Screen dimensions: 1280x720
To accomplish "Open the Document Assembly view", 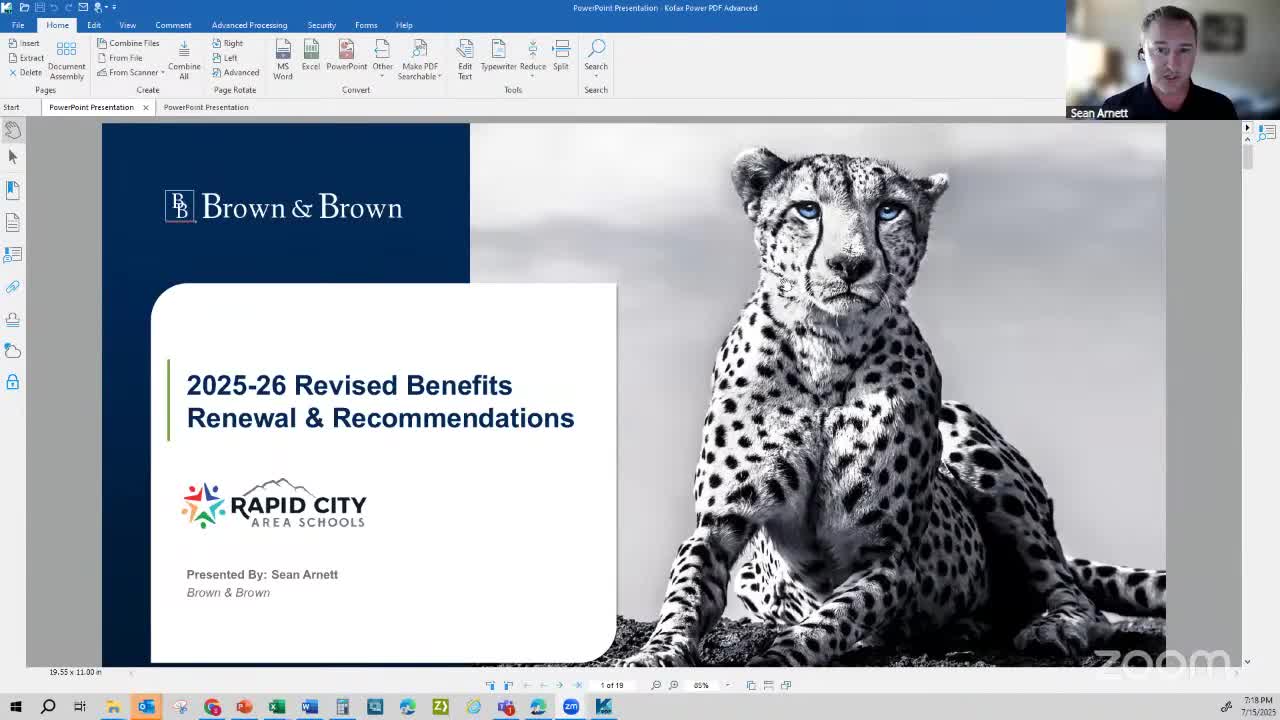I will [x=66, y=60].
